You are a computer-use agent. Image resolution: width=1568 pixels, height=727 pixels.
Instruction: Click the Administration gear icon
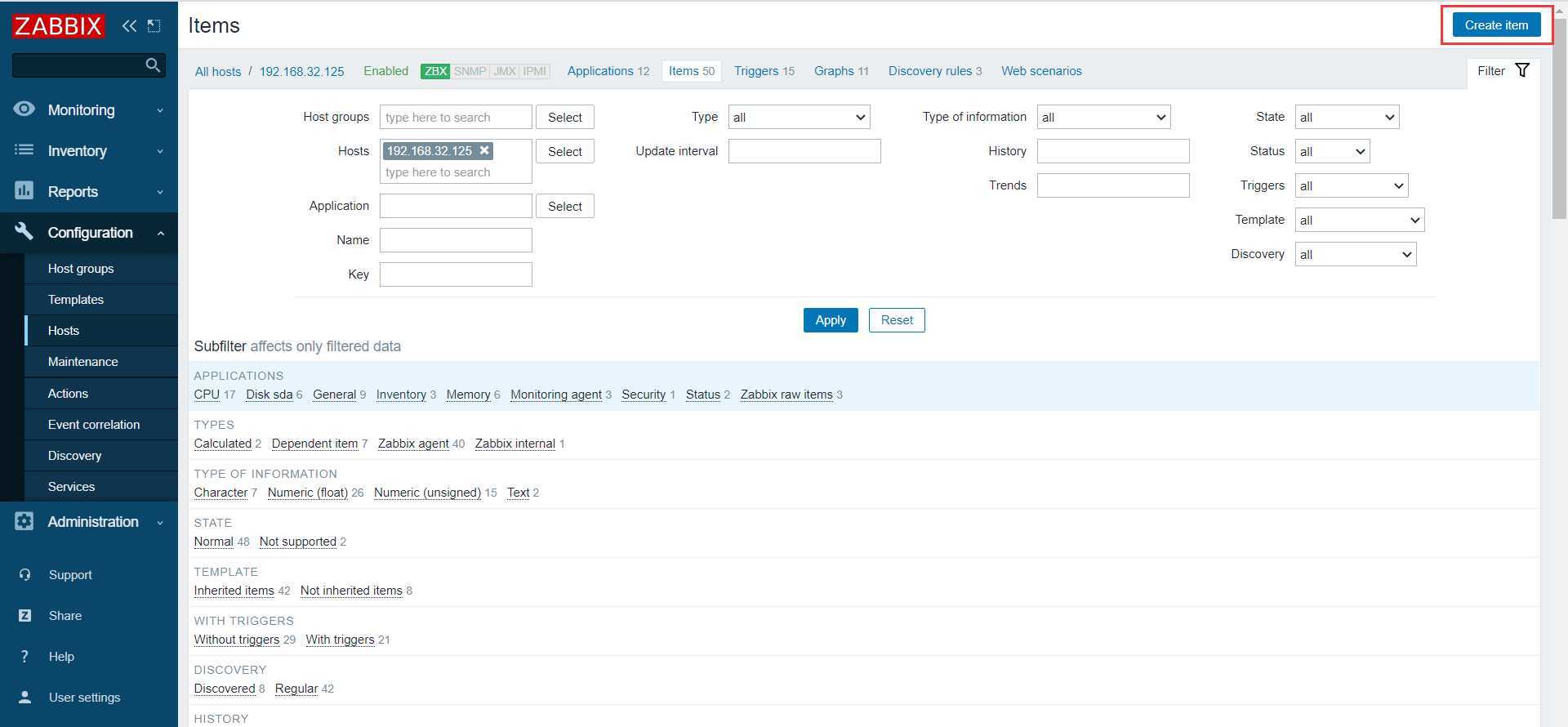click(24, 521)
